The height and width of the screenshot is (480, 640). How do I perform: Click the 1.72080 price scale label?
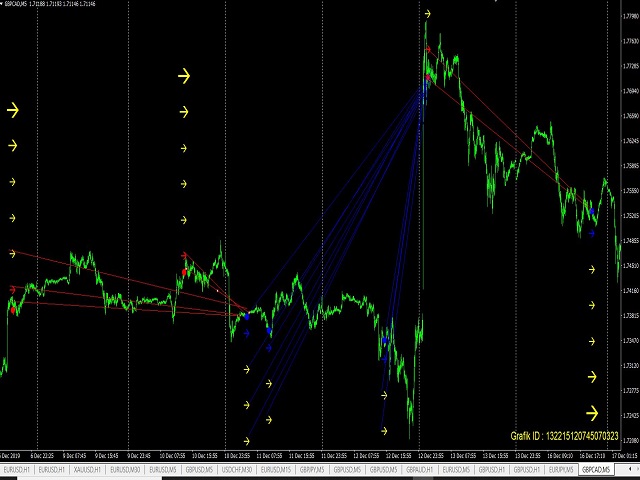pos(630,441)
